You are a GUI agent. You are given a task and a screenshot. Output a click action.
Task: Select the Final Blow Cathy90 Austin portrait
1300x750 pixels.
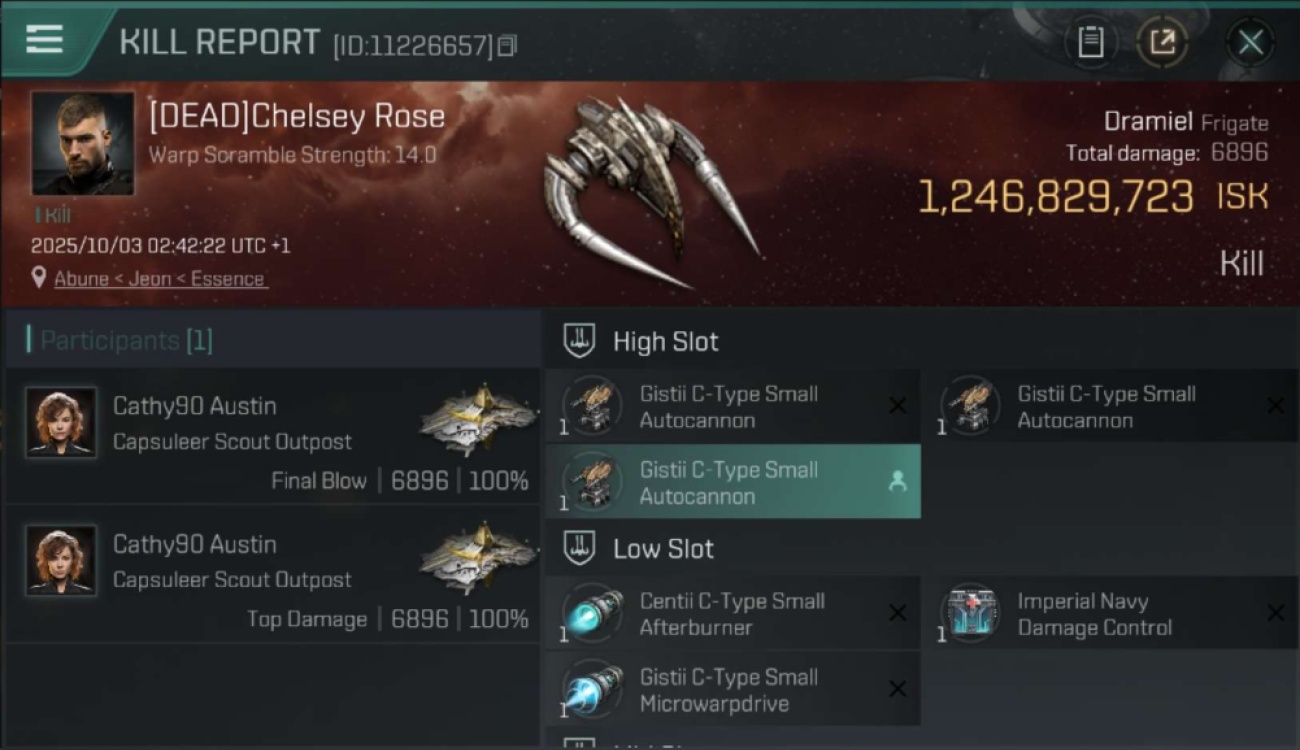[x=61, y=422]
